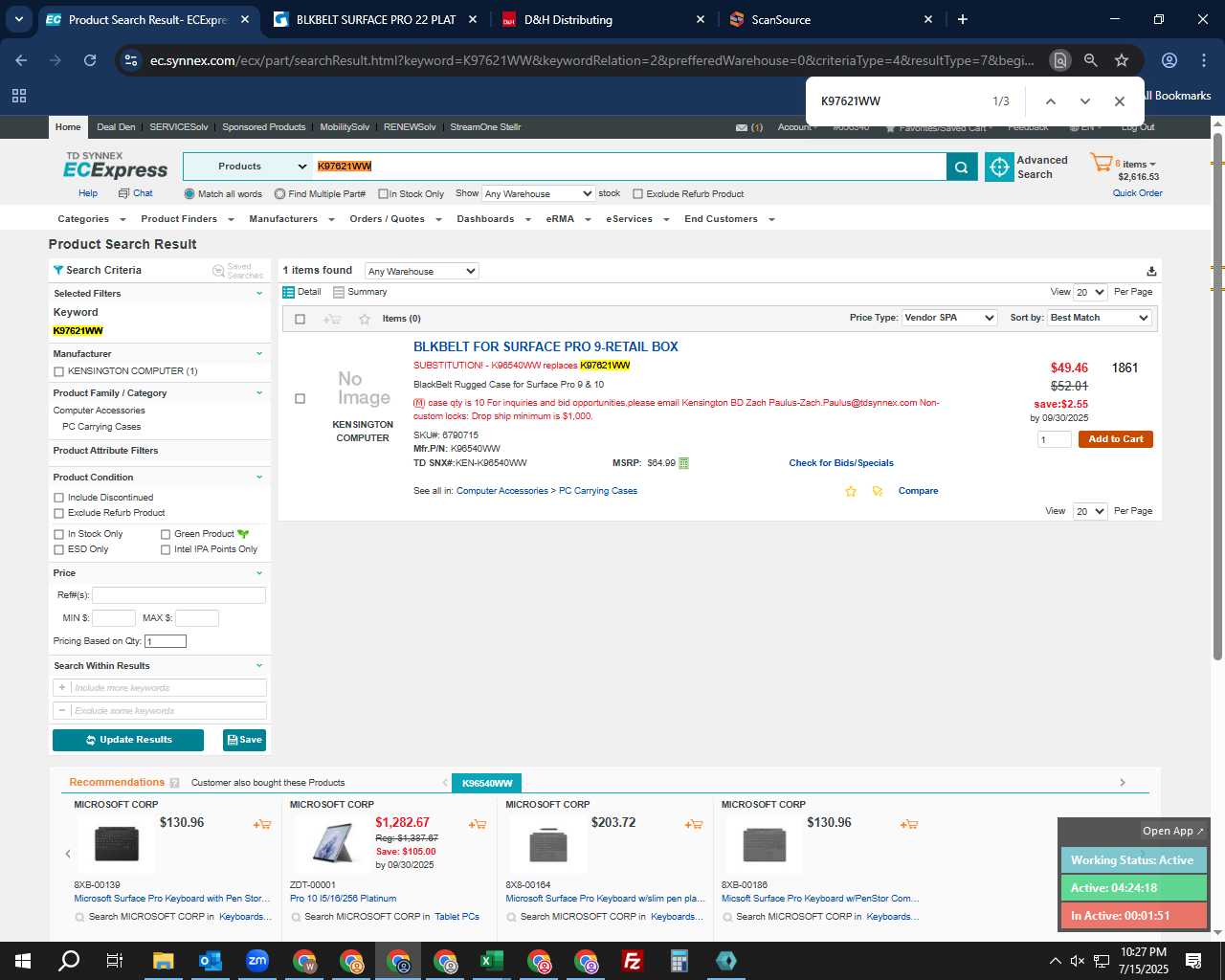The height and width of the screenshot is (980, 1225).
Task: Open top View 20 per page dropdown
Action: pos(1090,292)
